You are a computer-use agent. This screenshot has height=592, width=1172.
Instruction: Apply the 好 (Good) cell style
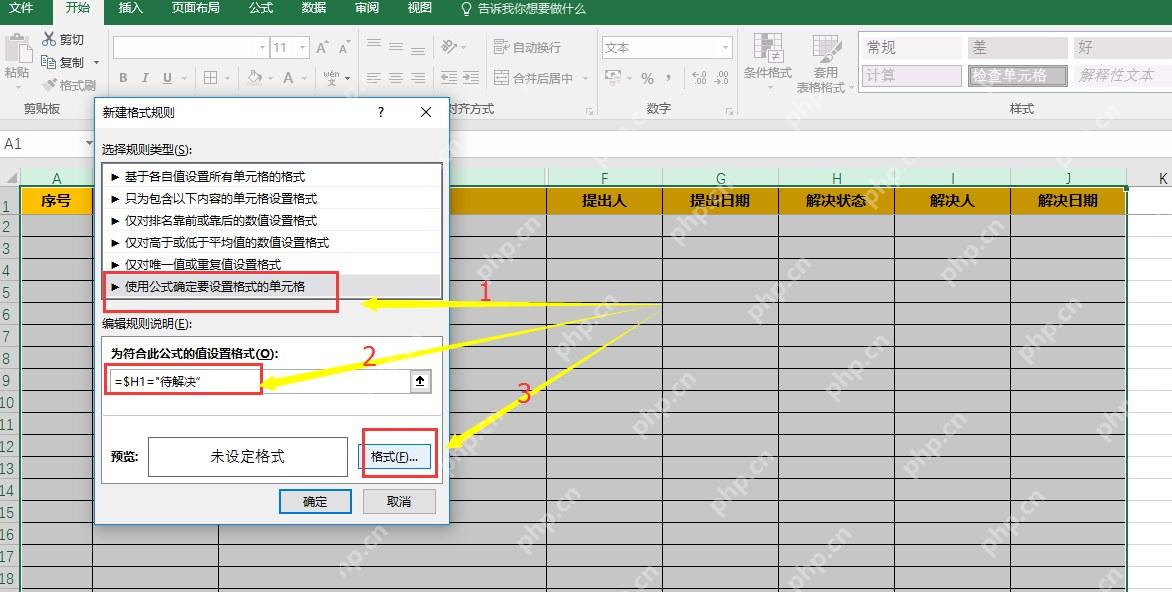tap(1123, 48)
